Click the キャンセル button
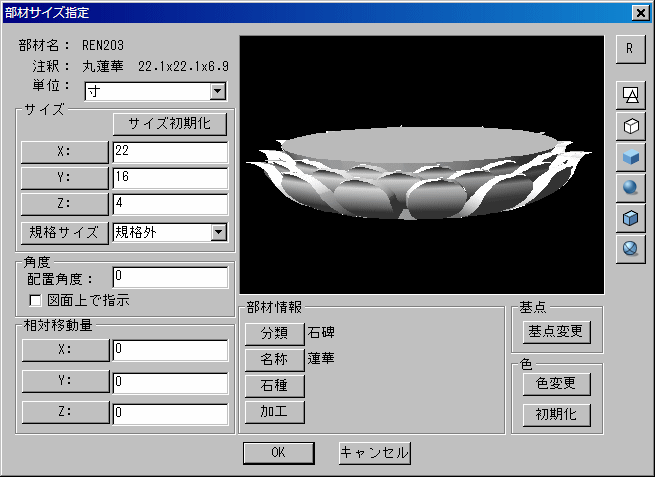655x477 pixels. (375, 453)
